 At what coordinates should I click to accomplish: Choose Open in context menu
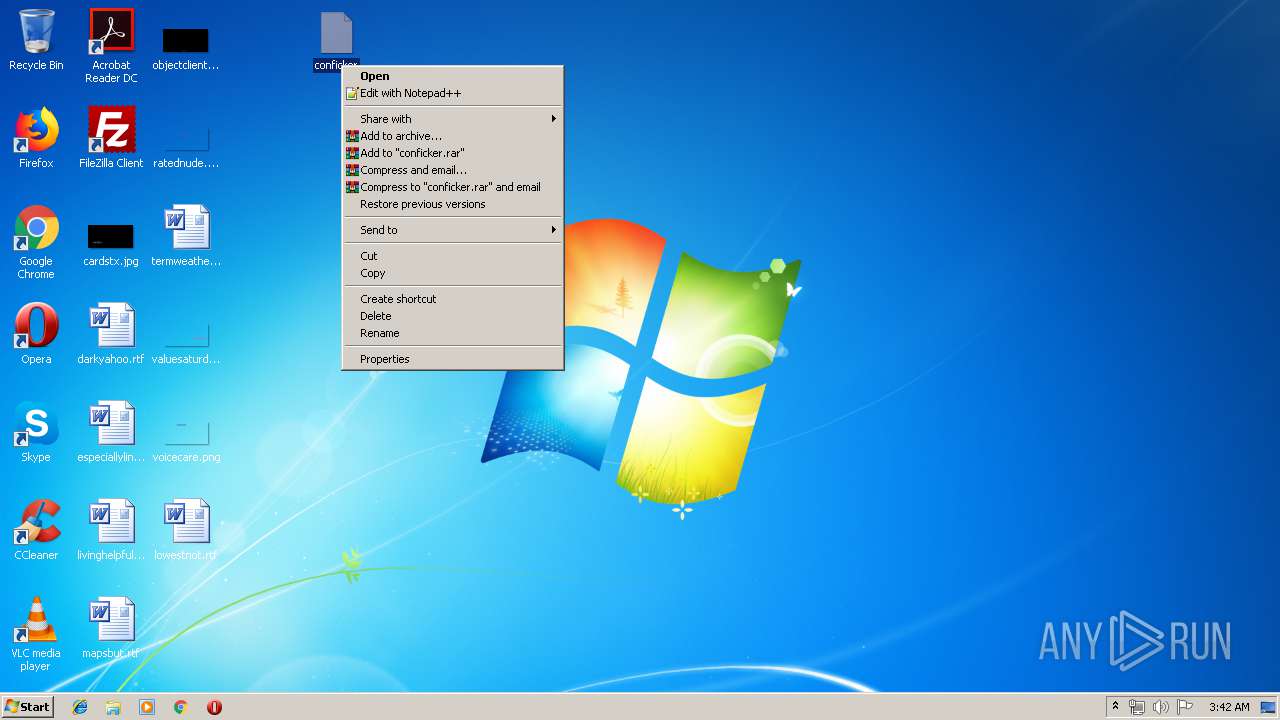(x=453, y=76)
